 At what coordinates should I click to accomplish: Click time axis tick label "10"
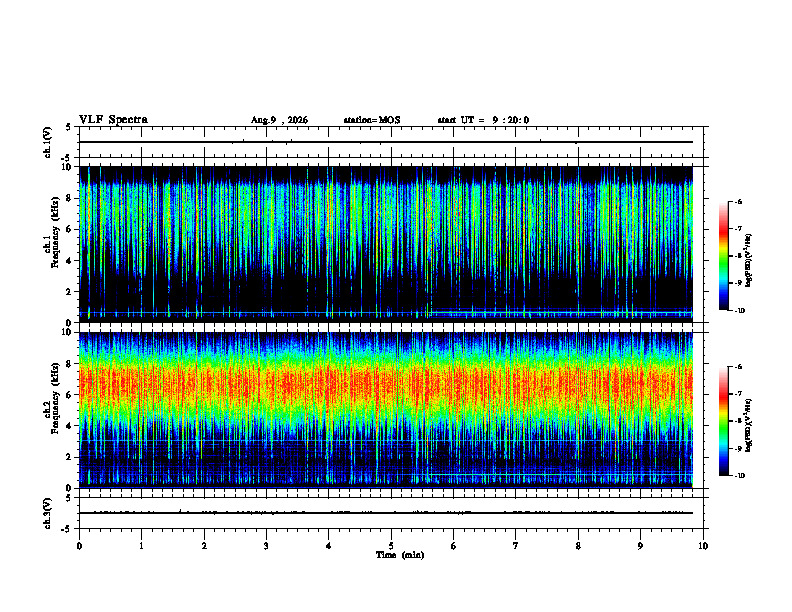(703, 546)
